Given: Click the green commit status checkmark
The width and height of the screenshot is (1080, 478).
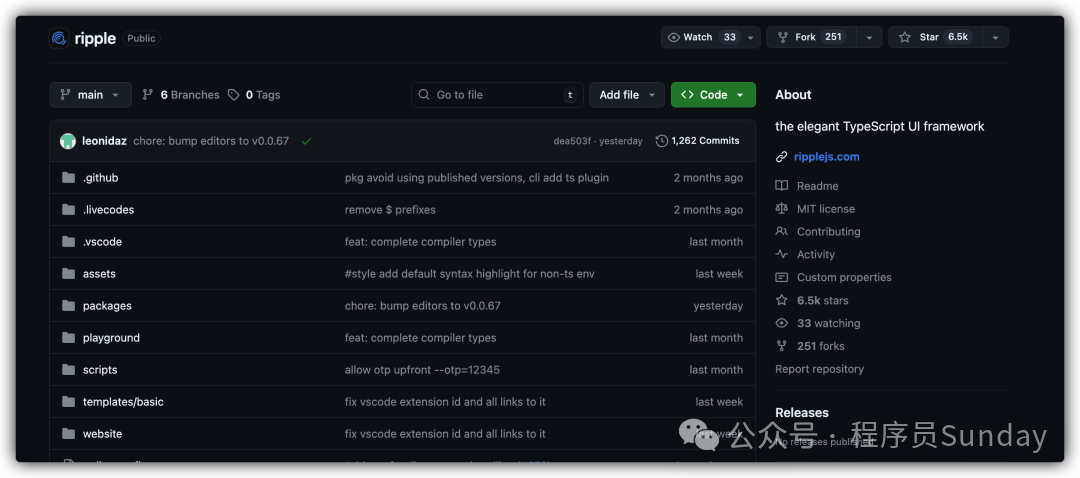Looking at the screenshot, I should 306,141.
